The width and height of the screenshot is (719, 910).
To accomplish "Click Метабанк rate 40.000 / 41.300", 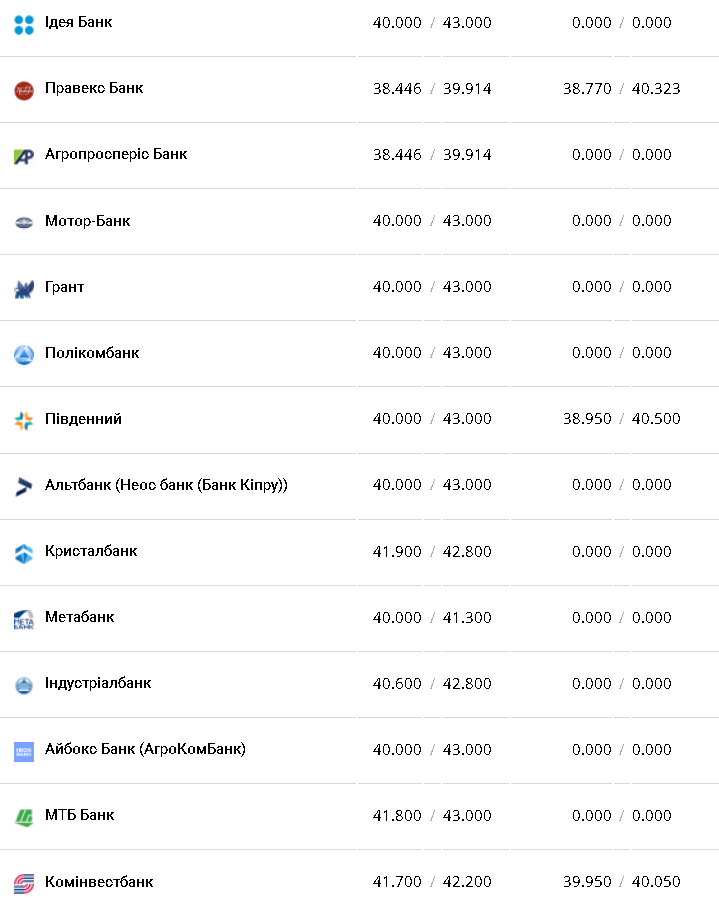I will (x=432, y=618).
